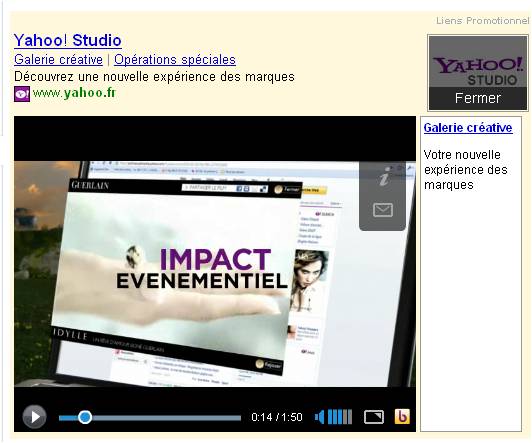Click text 'Votre nouvelle expérience des marques'

pos(466,170)
